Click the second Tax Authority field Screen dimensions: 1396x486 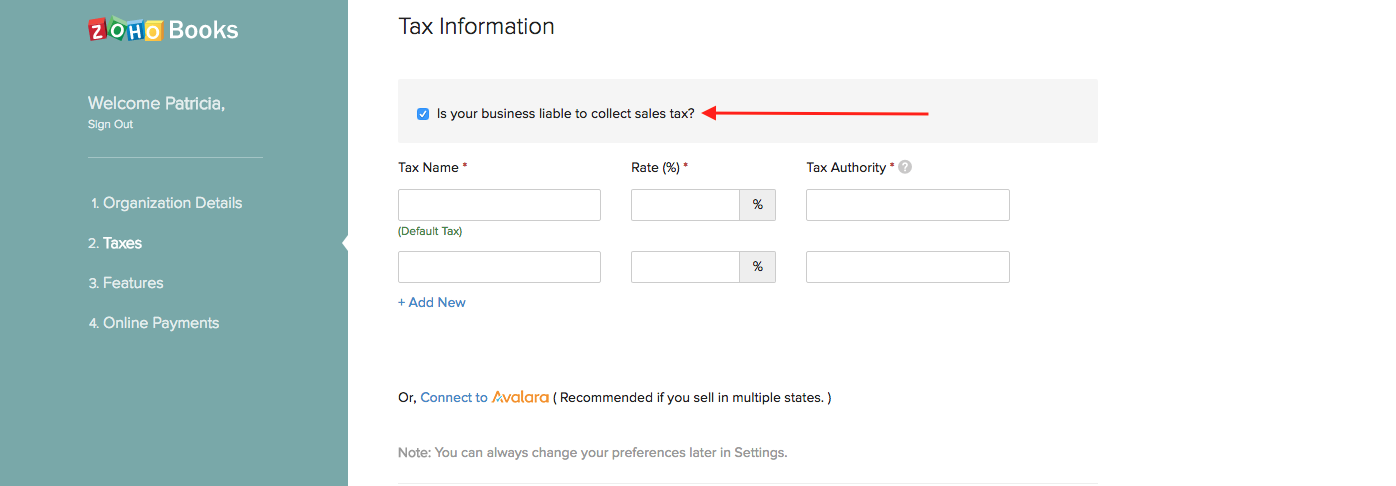(x=907, y=267)
